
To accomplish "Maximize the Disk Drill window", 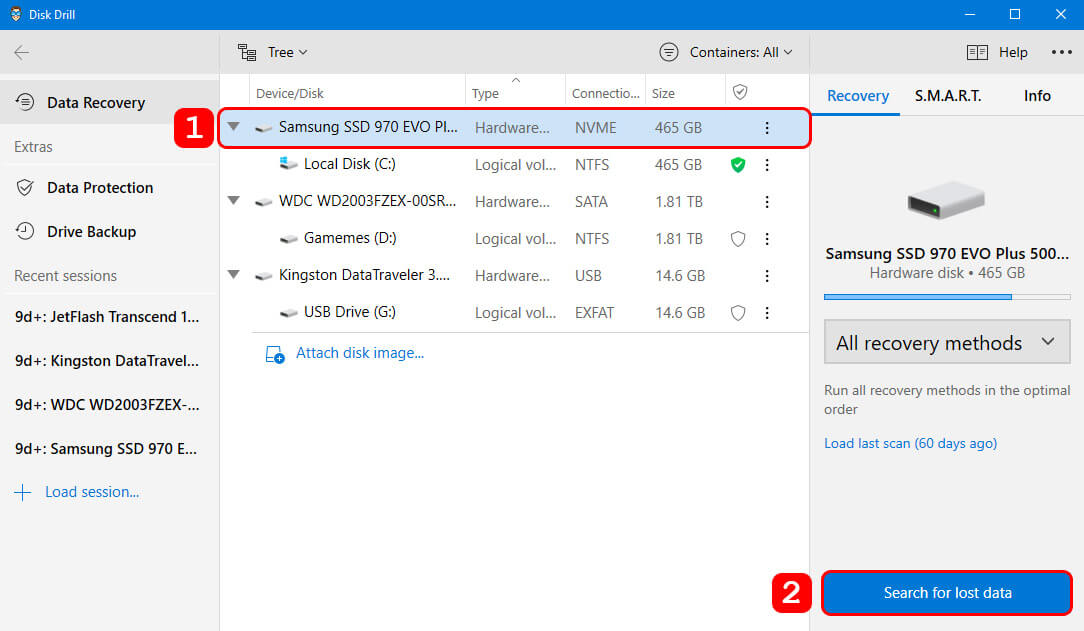I will (1015, 14).
